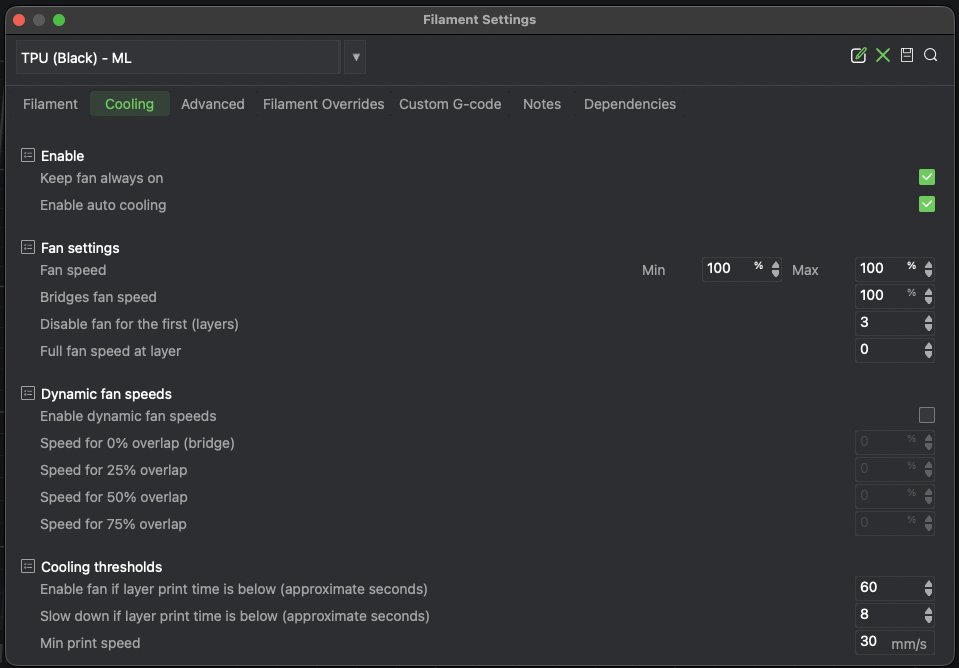Open the preset dropdown arrow next to TPU (Black) - ML
Image resolution: width=959 pixels, height=668 pixels.
(355, 58)
